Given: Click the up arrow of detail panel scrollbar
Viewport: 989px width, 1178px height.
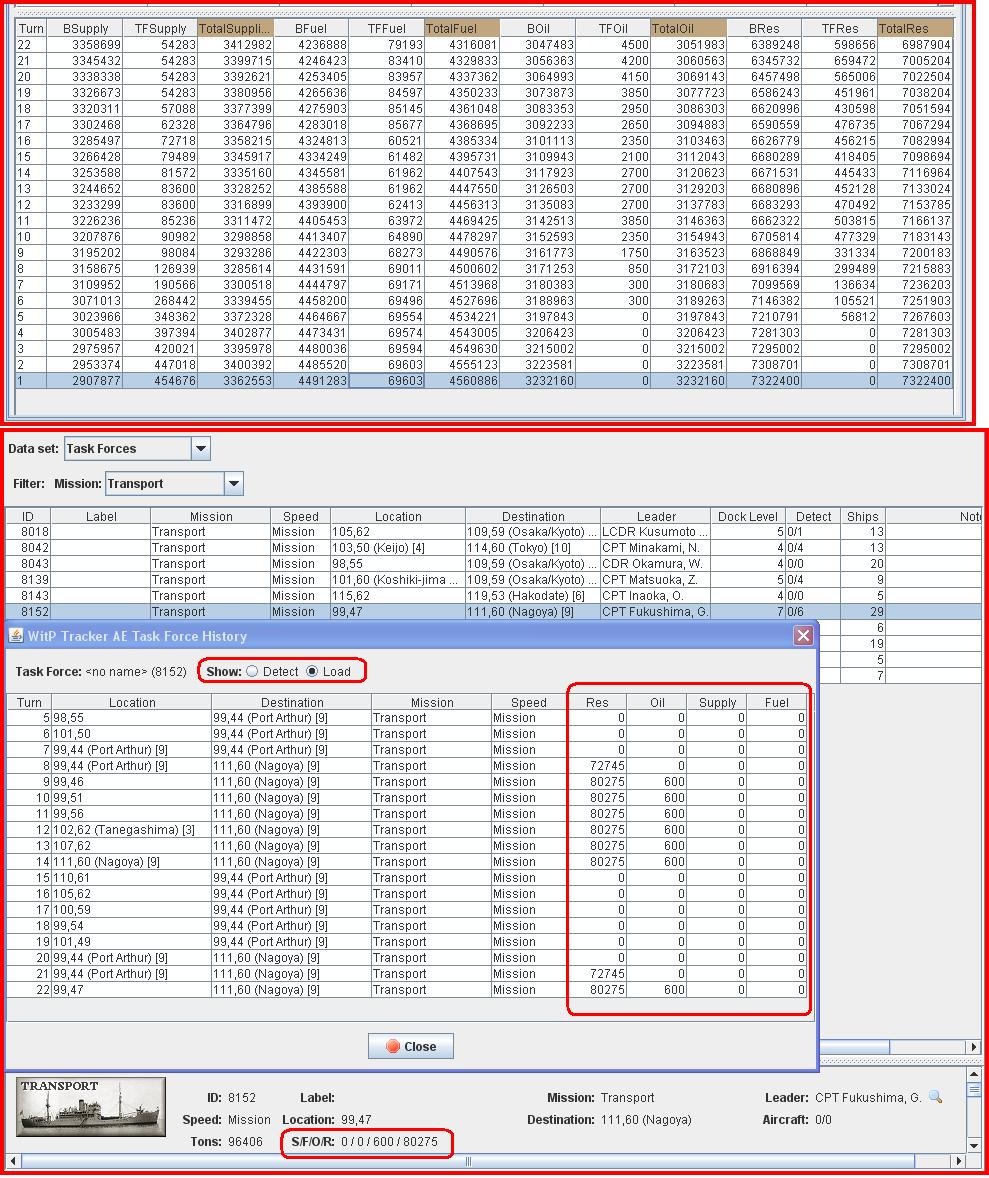Looking at the screenshot, I should pyautogui.click(x=975, y=1074).
